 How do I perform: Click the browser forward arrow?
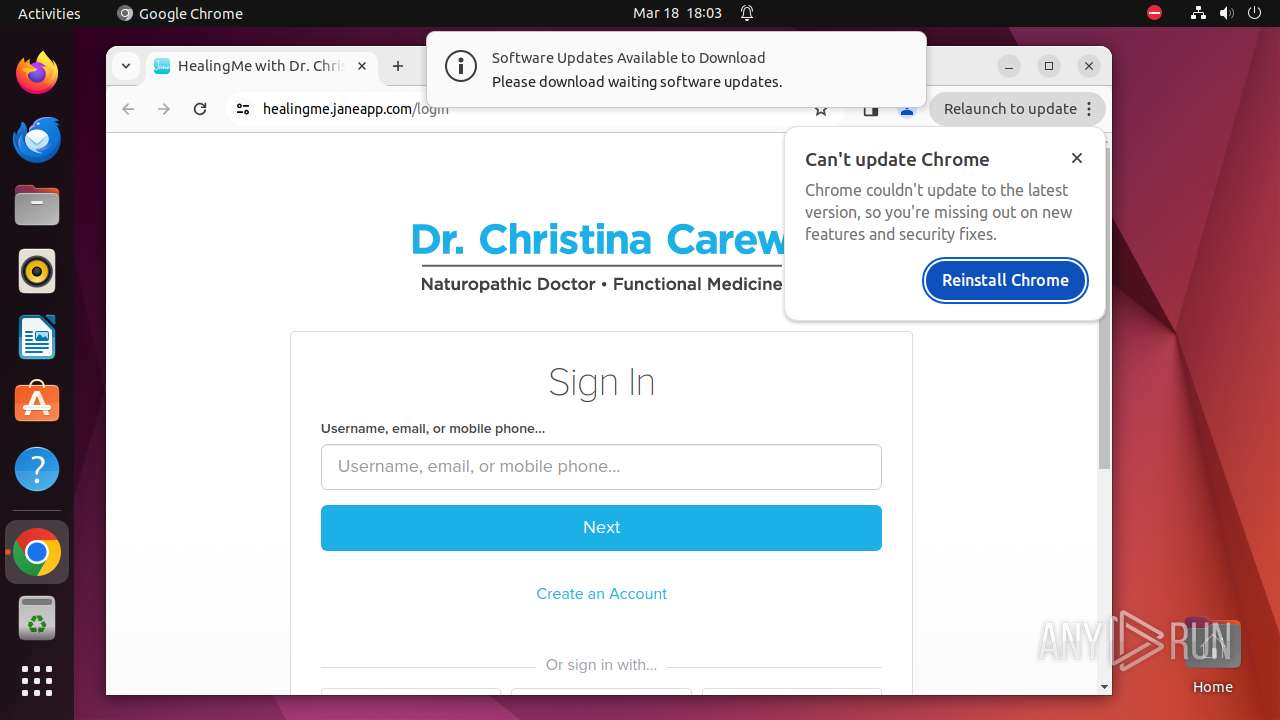click(x=164, y=109)
